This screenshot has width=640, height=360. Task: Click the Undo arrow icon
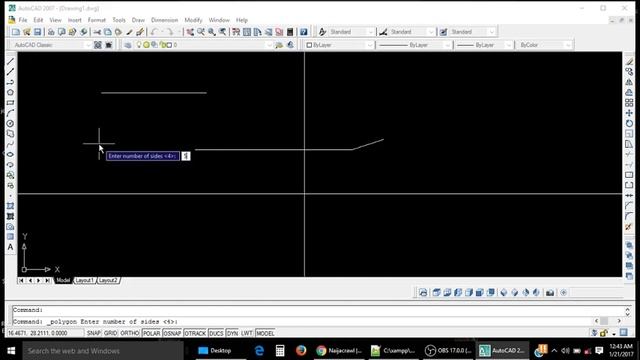click(x=154, y=32)
